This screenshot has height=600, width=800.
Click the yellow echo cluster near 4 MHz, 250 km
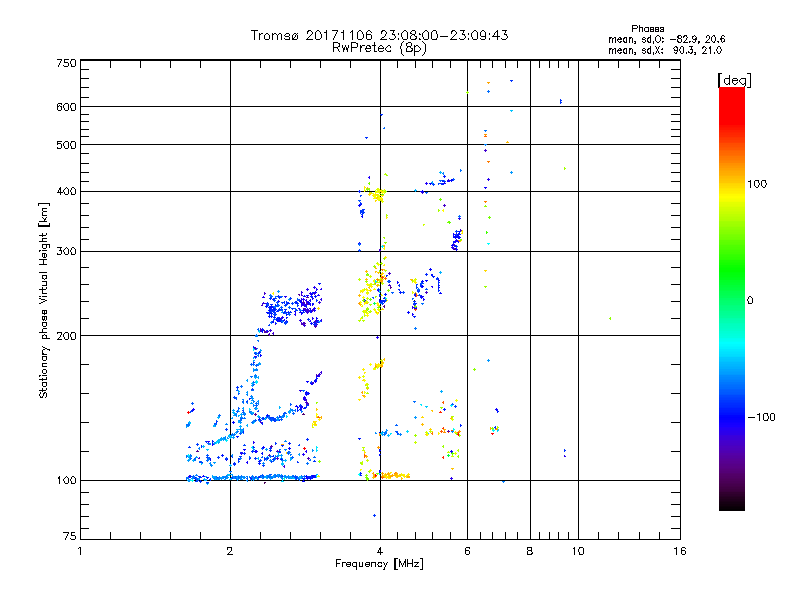click(x=372, y=293)
